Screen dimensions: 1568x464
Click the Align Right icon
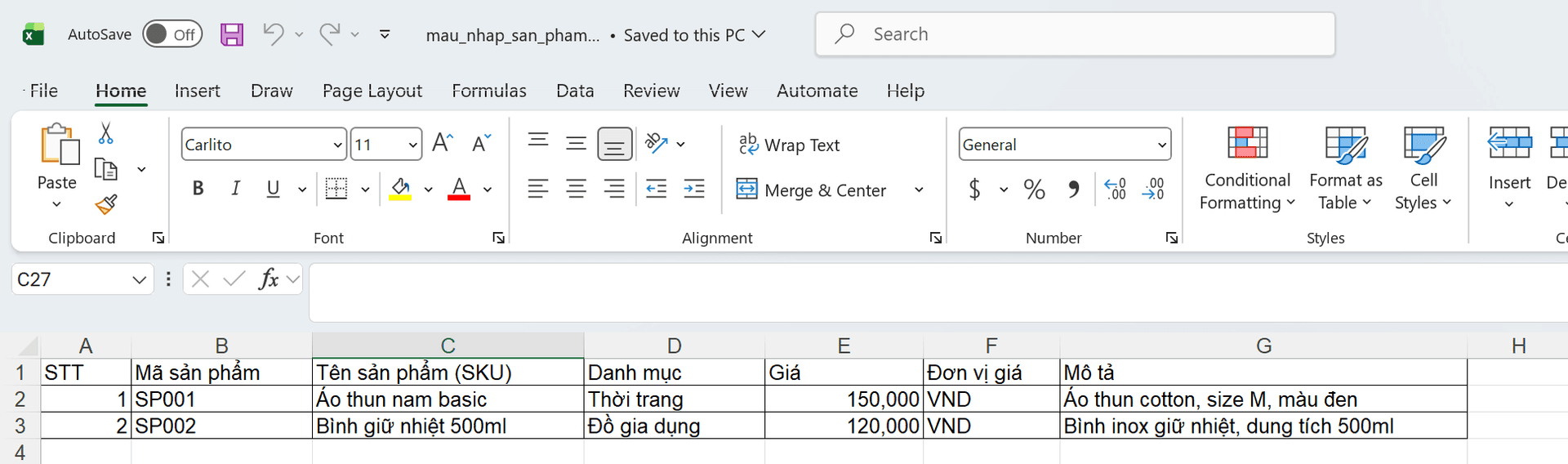coord(614,189)
